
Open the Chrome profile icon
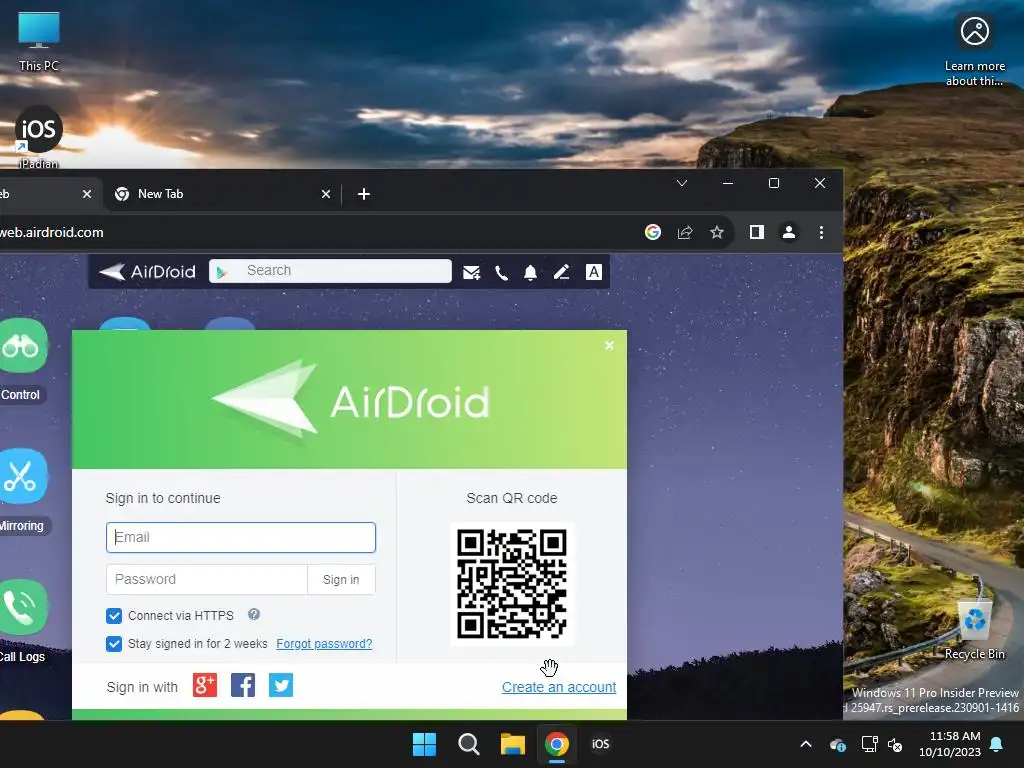789,232
